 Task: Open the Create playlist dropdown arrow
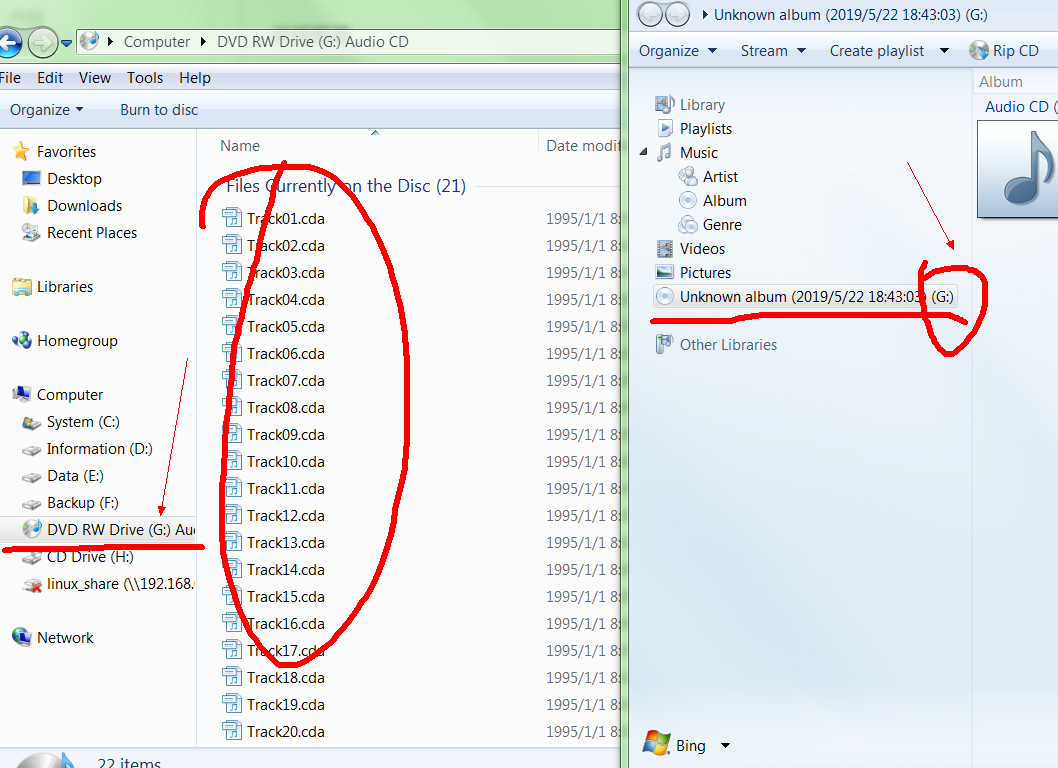(945, 51)
